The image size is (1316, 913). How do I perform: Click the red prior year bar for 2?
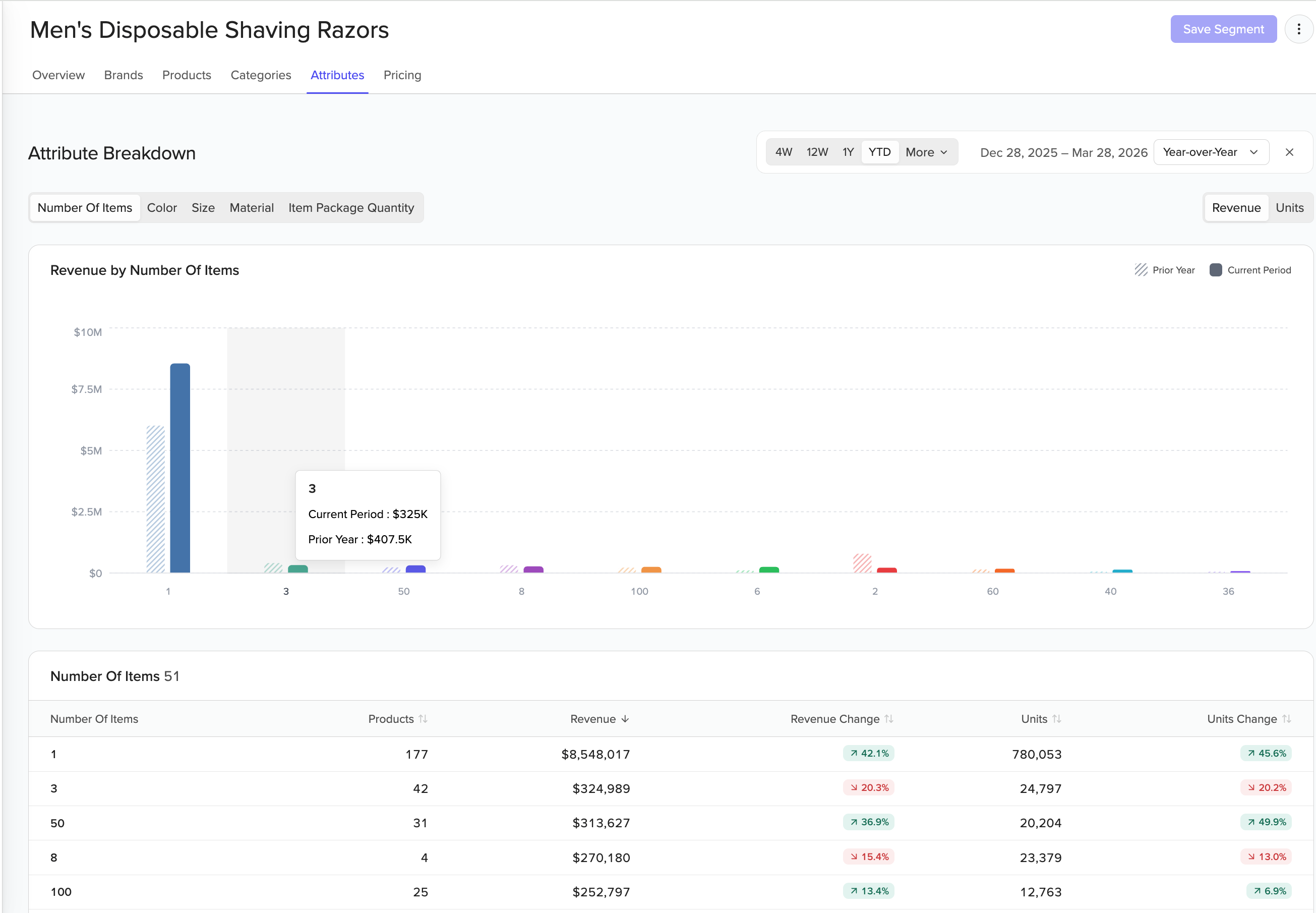[862, 563]
